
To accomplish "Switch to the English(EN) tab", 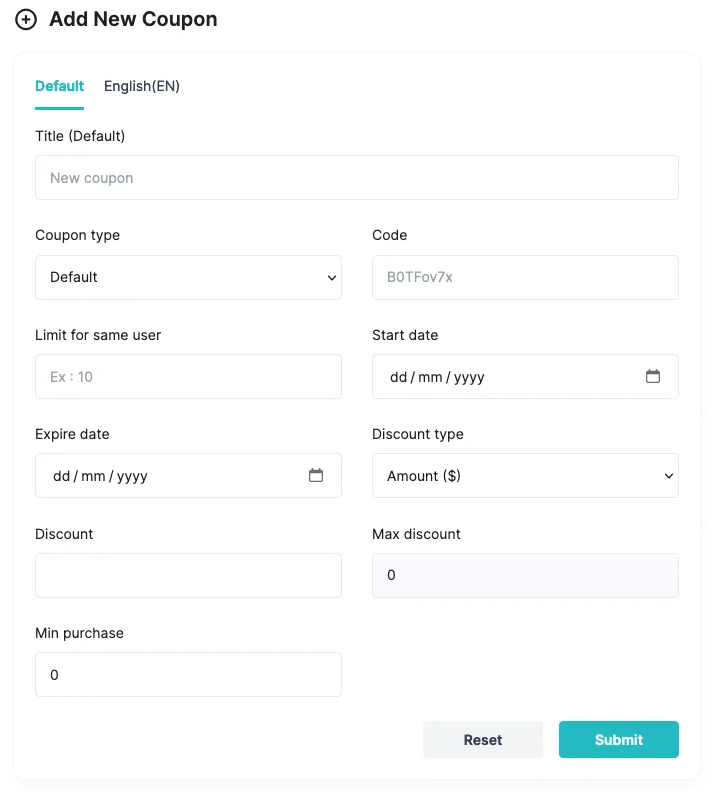I will point(142,86).
